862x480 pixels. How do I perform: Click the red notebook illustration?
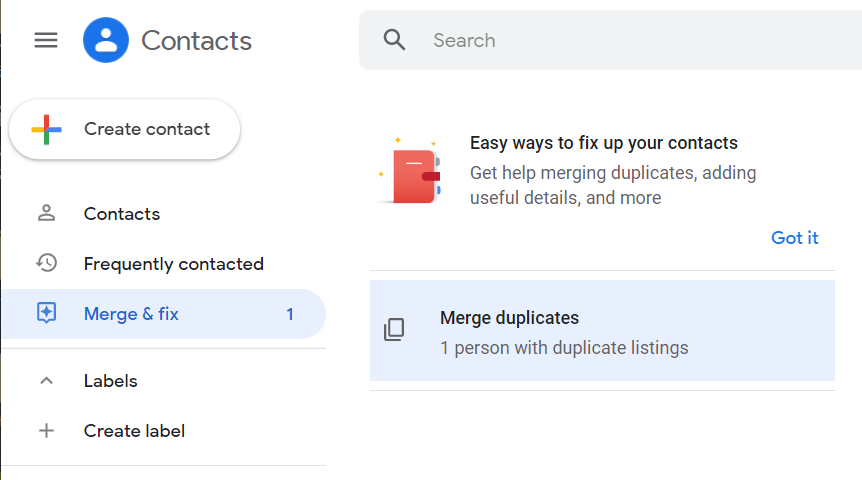point(410,171)
